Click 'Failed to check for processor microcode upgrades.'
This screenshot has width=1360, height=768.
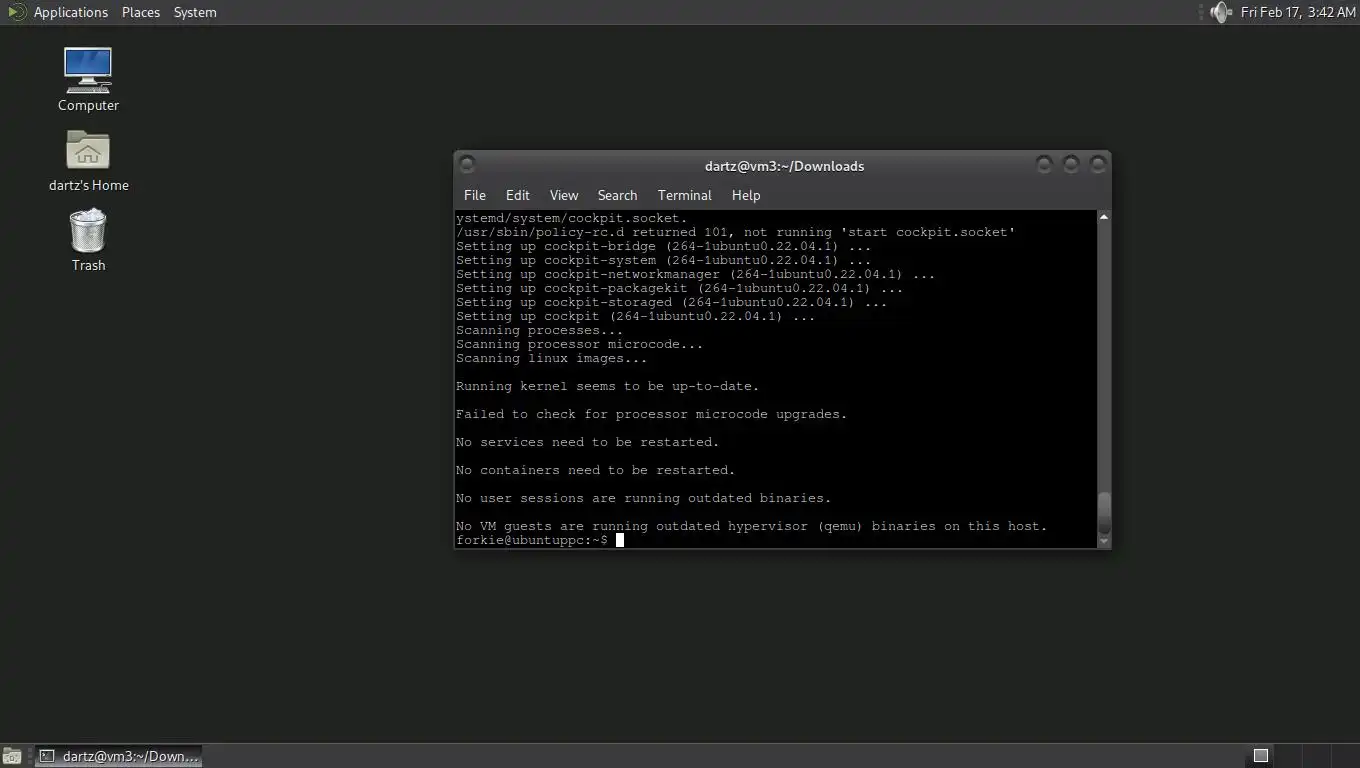tap(651, 414)
